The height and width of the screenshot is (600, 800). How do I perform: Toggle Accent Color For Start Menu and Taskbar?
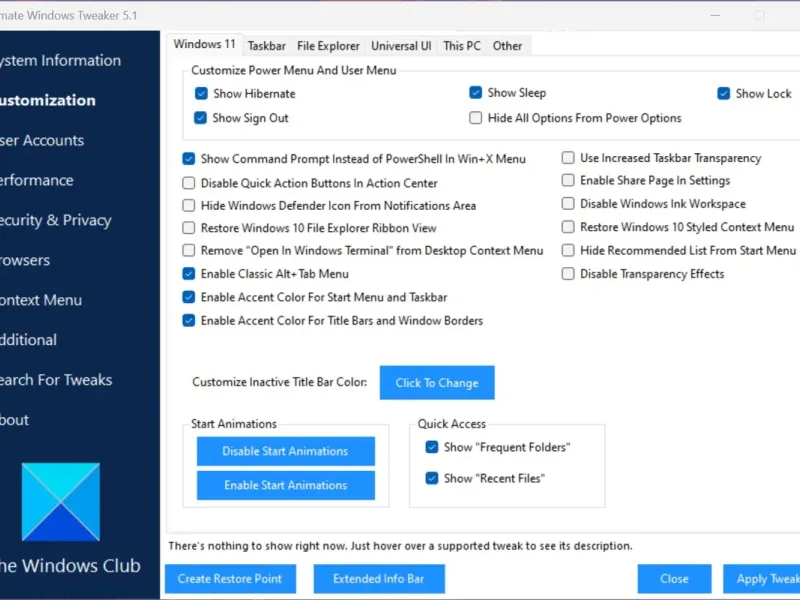click(x=189, y=297)
